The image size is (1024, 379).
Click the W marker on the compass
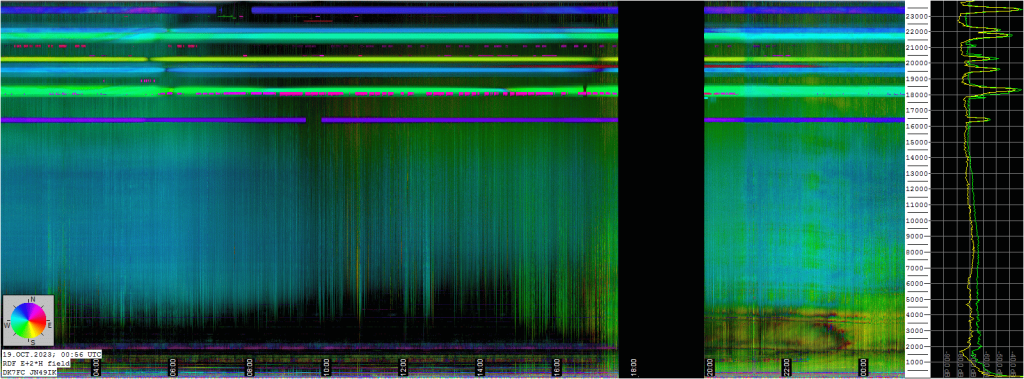[7, 325]
